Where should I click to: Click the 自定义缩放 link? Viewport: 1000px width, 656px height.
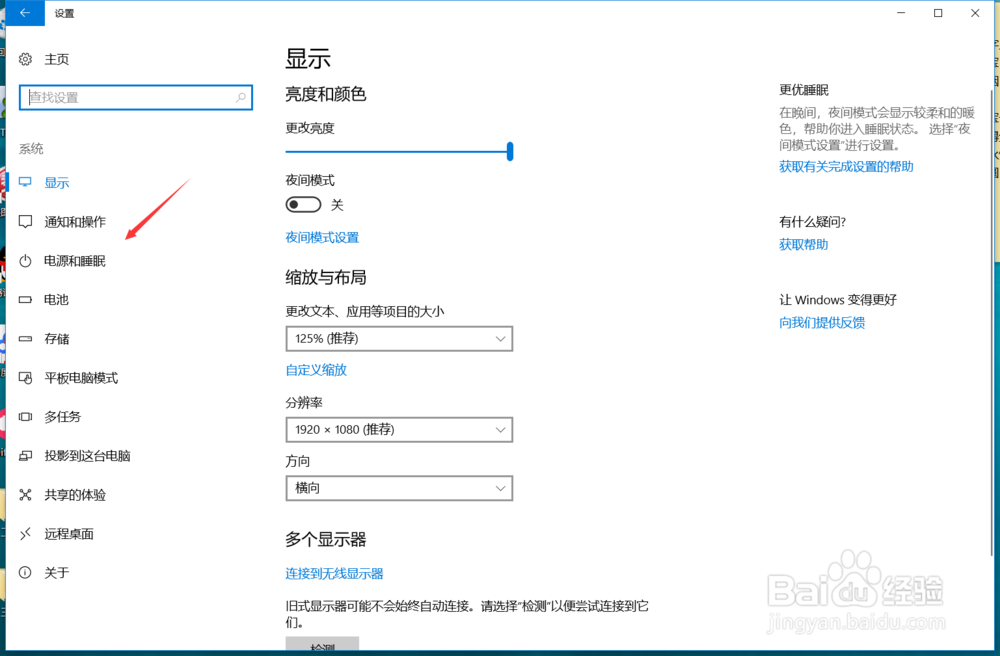coord(316,369)
